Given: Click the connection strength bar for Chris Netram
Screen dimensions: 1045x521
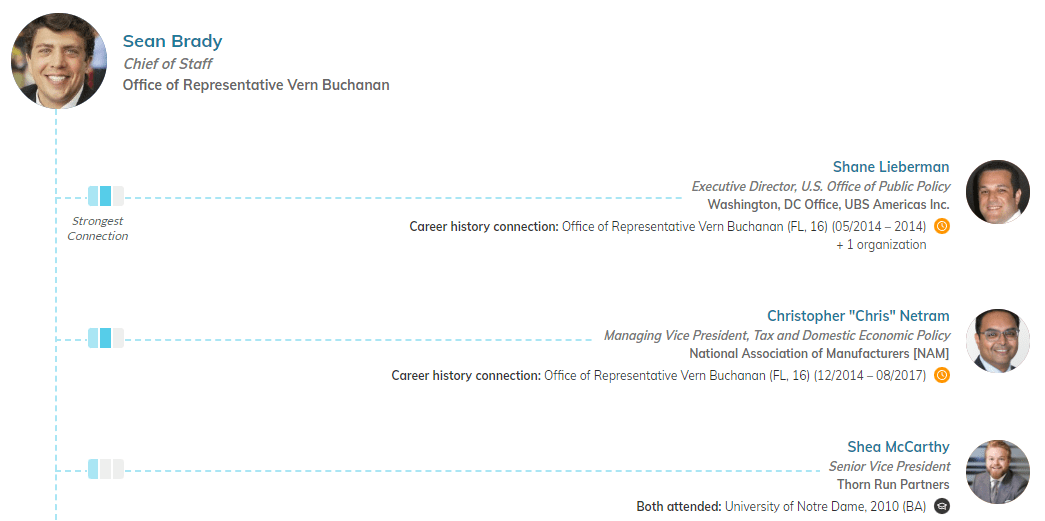Looking at the screenshot, I should pyautogui.click(x=105, y=338).
